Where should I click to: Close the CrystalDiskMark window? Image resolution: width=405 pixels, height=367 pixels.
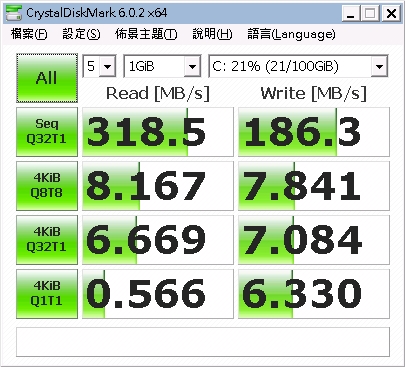click(391, 14)
